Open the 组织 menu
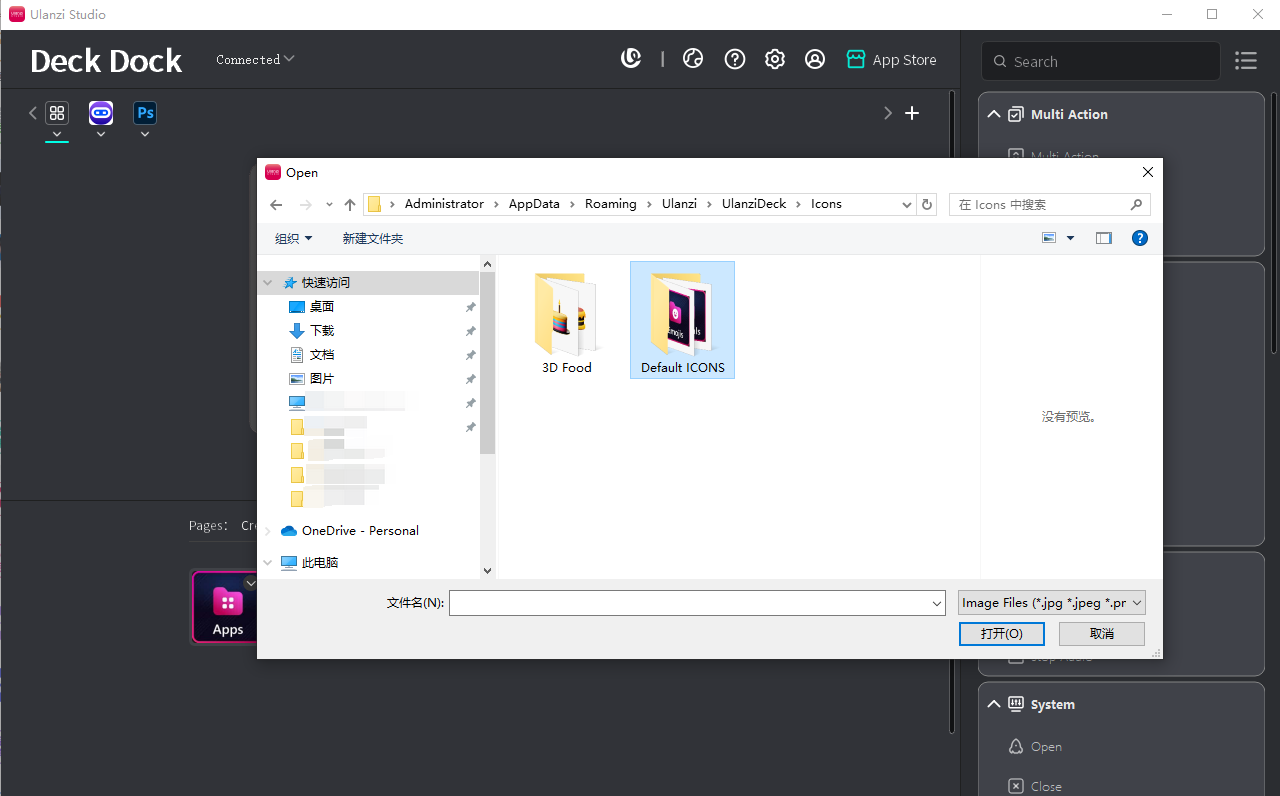The height and width of the screenshot is (796, 1280). (x=293, y=238)
